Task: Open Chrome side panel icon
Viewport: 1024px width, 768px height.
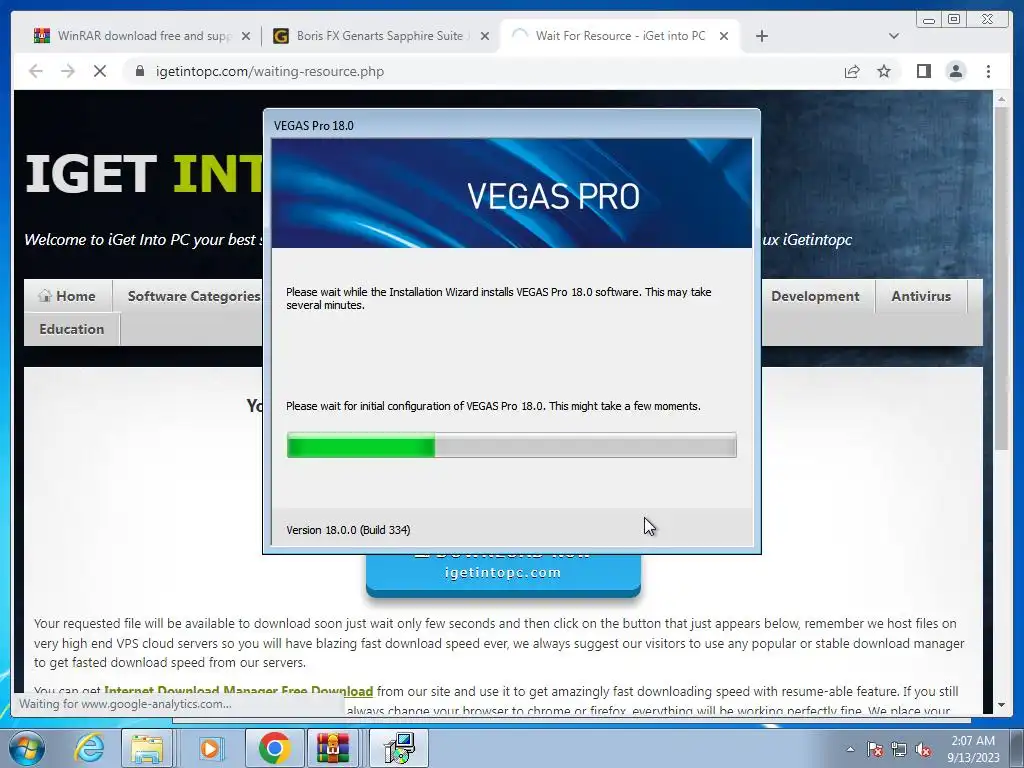Action: tap(923, 71)
